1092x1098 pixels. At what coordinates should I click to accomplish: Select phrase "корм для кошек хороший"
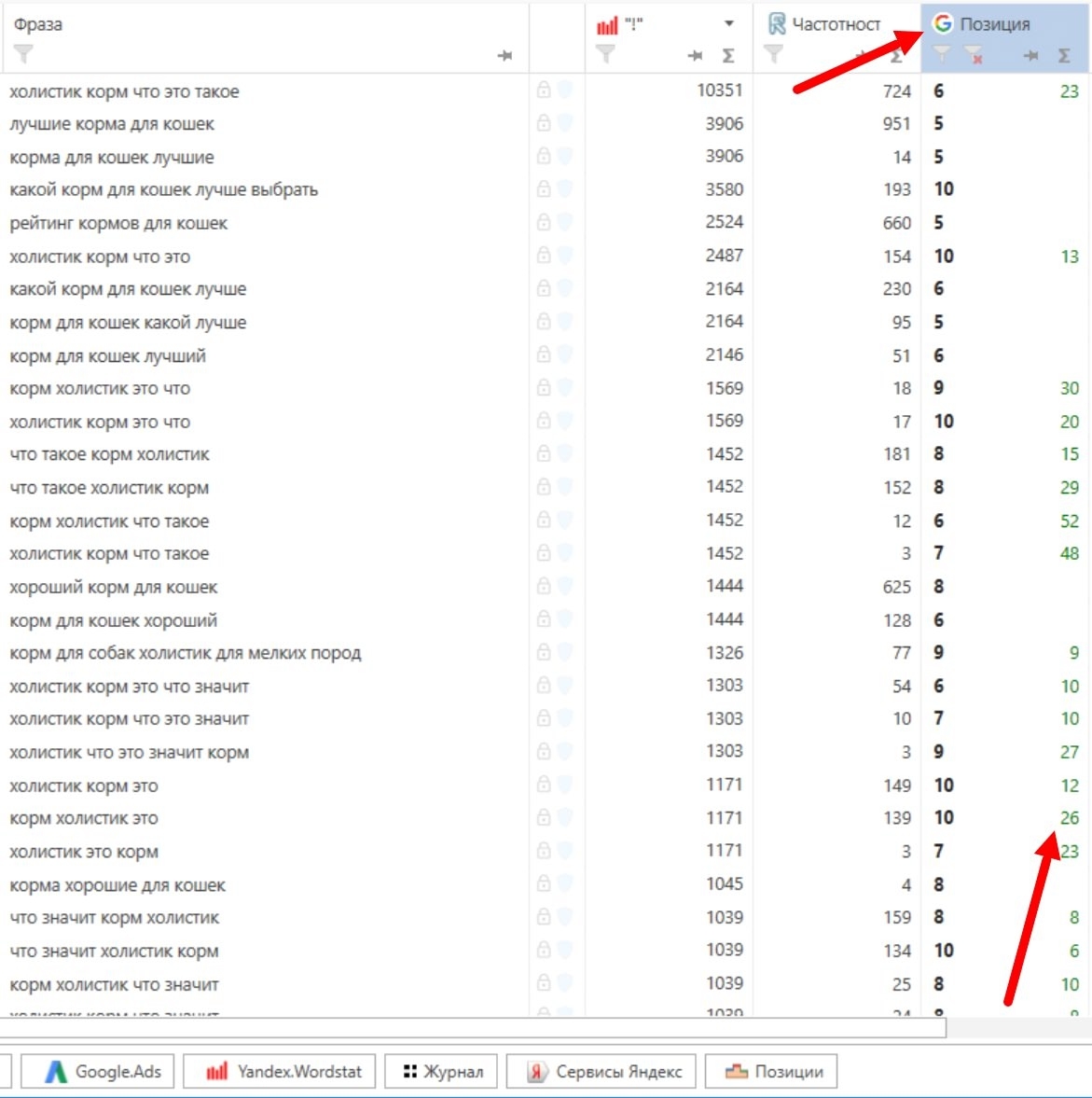(114, 621)
